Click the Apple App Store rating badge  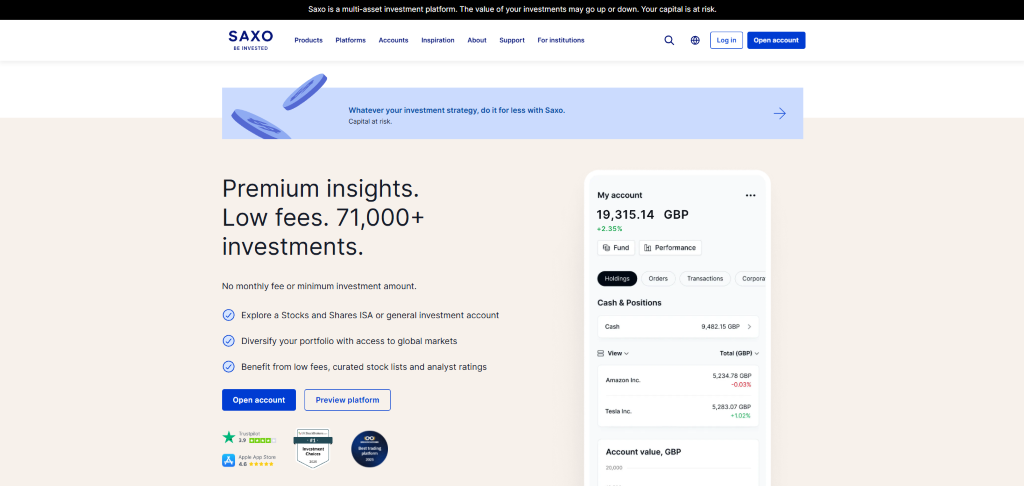(x=248, y=461)
